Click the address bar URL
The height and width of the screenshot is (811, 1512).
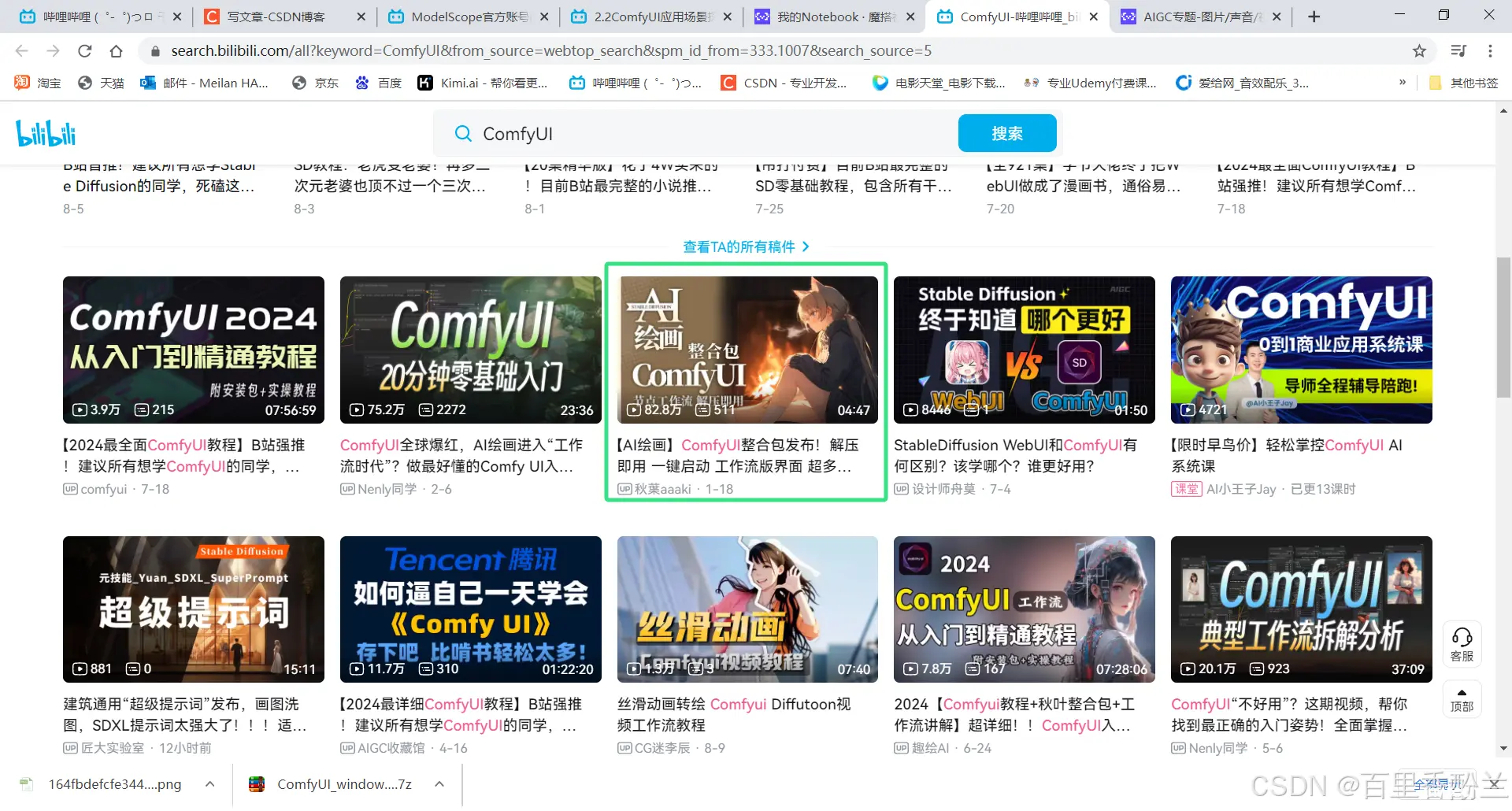(x=551, y=51)
